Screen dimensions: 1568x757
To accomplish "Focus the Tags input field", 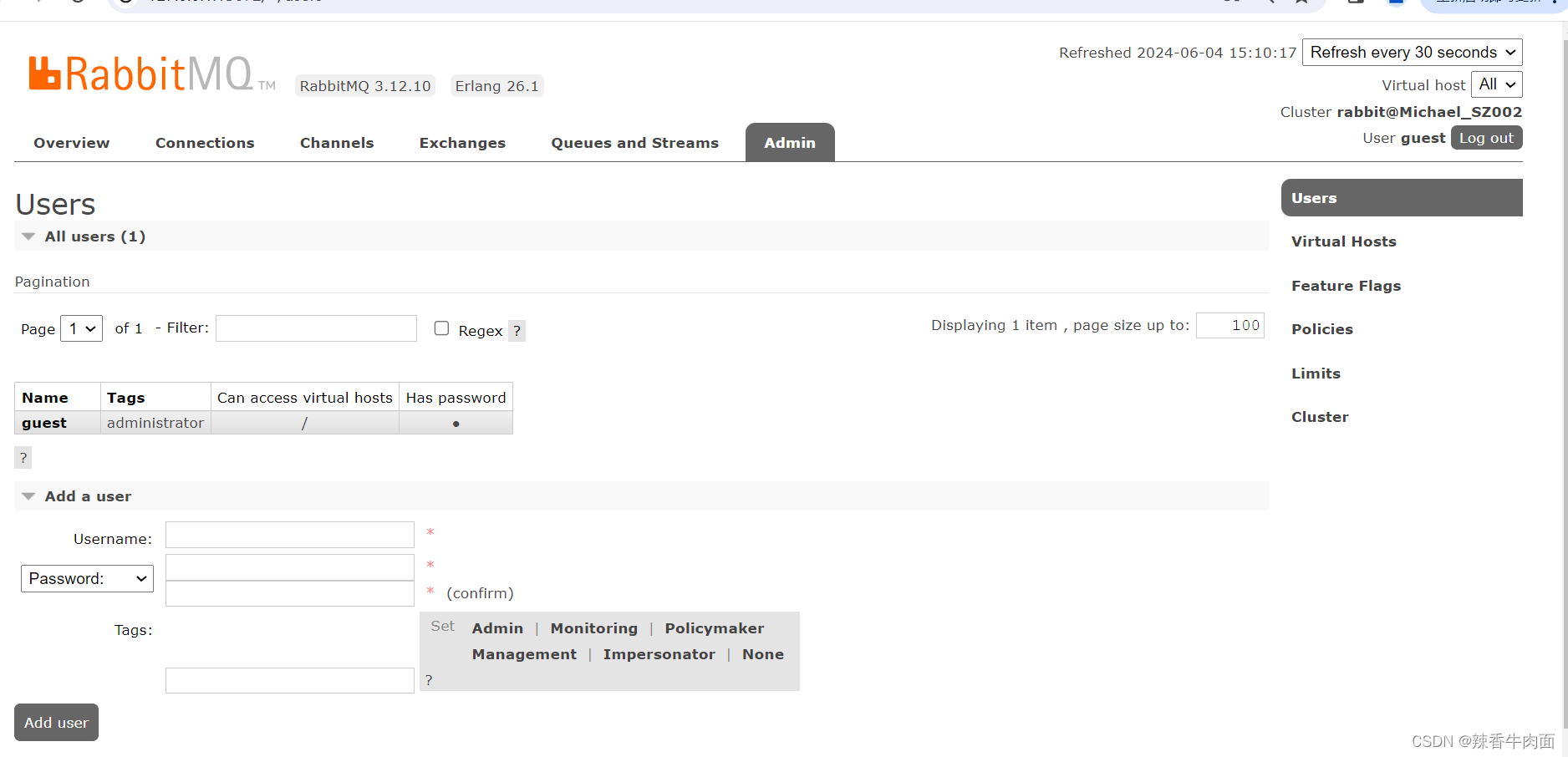I will tap(290, 680).
